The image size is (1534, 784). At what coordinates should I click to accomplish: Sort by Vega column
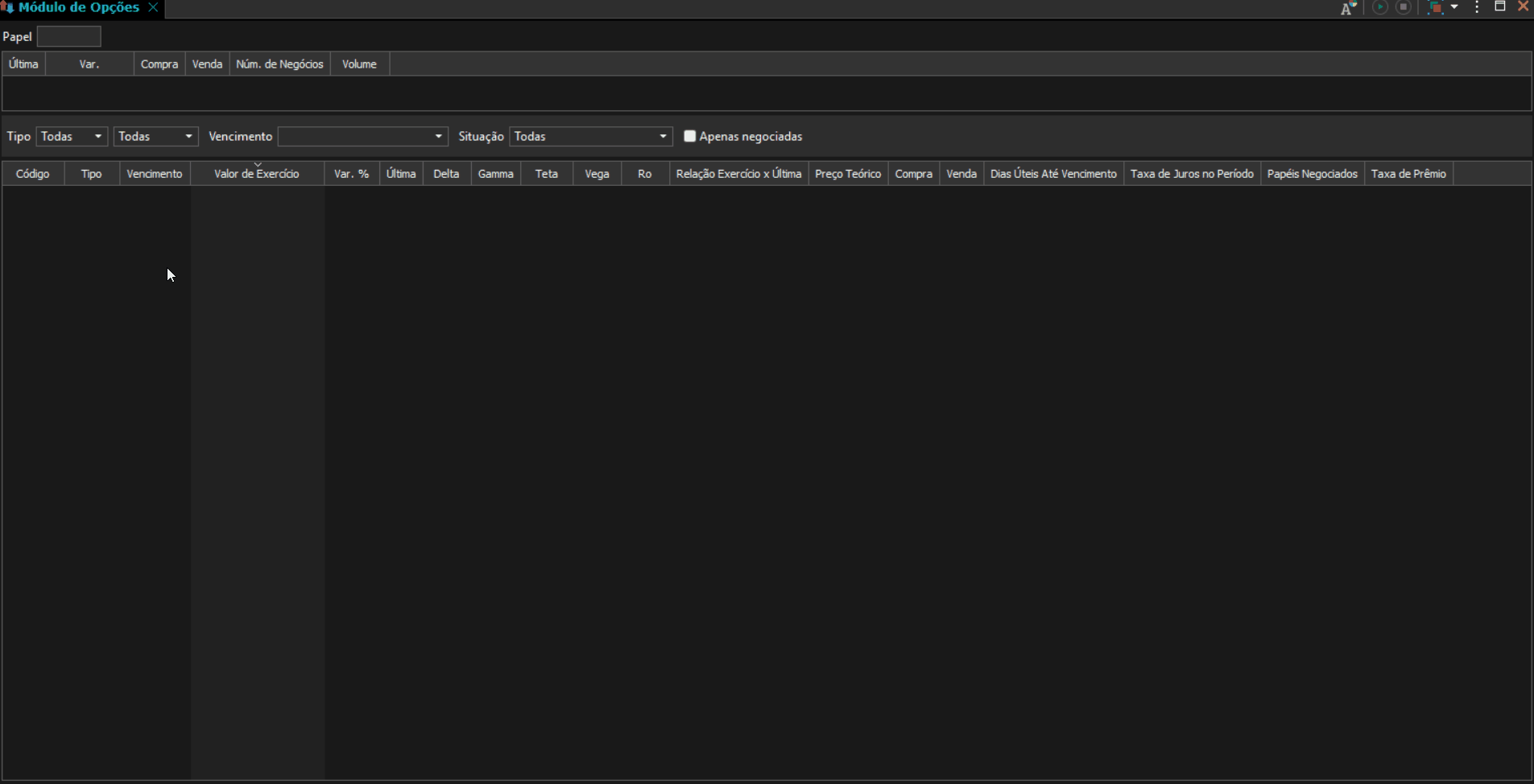pyautogui.click(x=597, y=174)
